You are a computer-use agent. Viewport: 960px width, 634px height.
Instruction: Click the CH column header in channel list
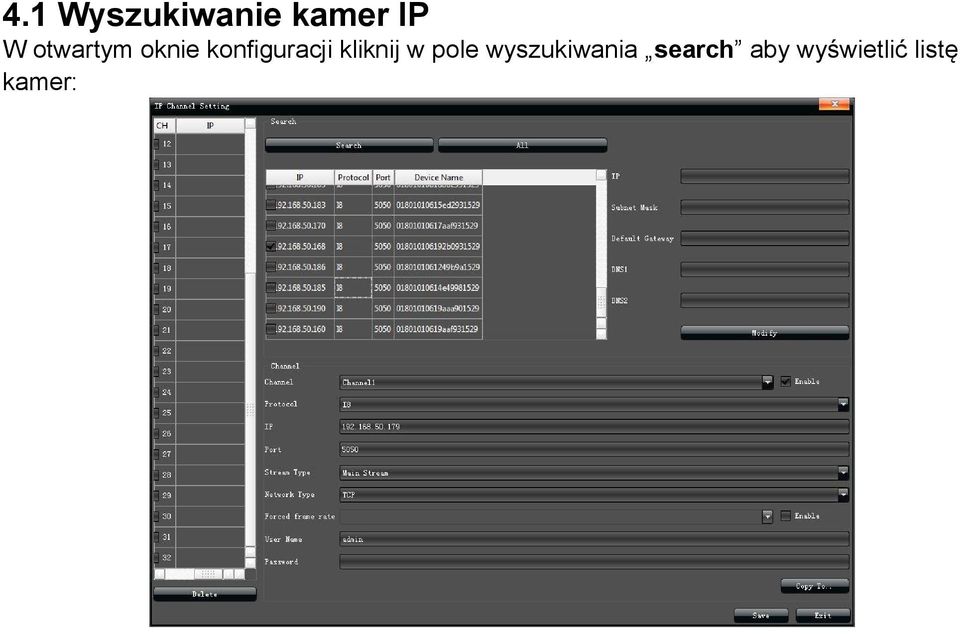(x=165, y=125)
